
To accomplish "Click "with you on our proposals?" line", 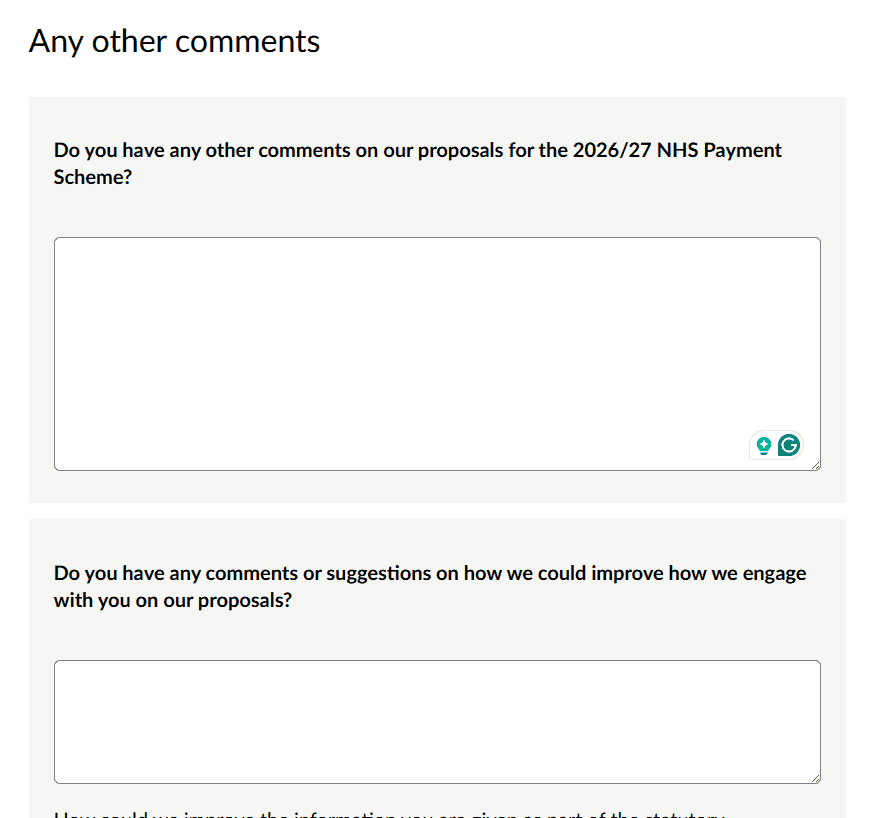I will [x=173, y=601].
